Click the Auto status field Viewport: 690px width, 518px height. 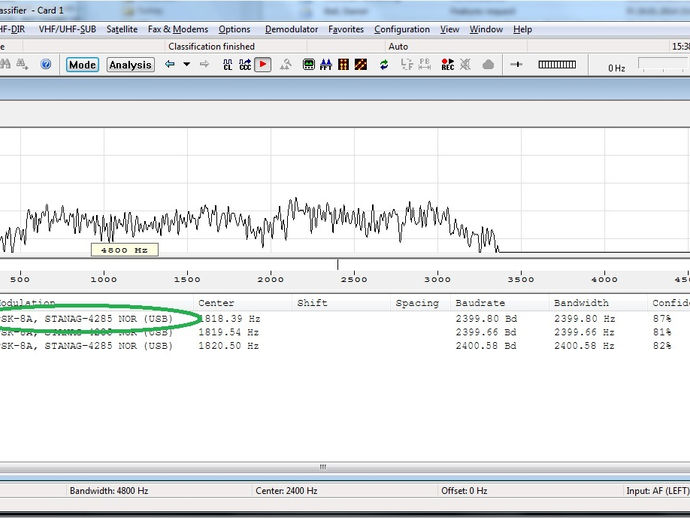[x=398, y=47]
